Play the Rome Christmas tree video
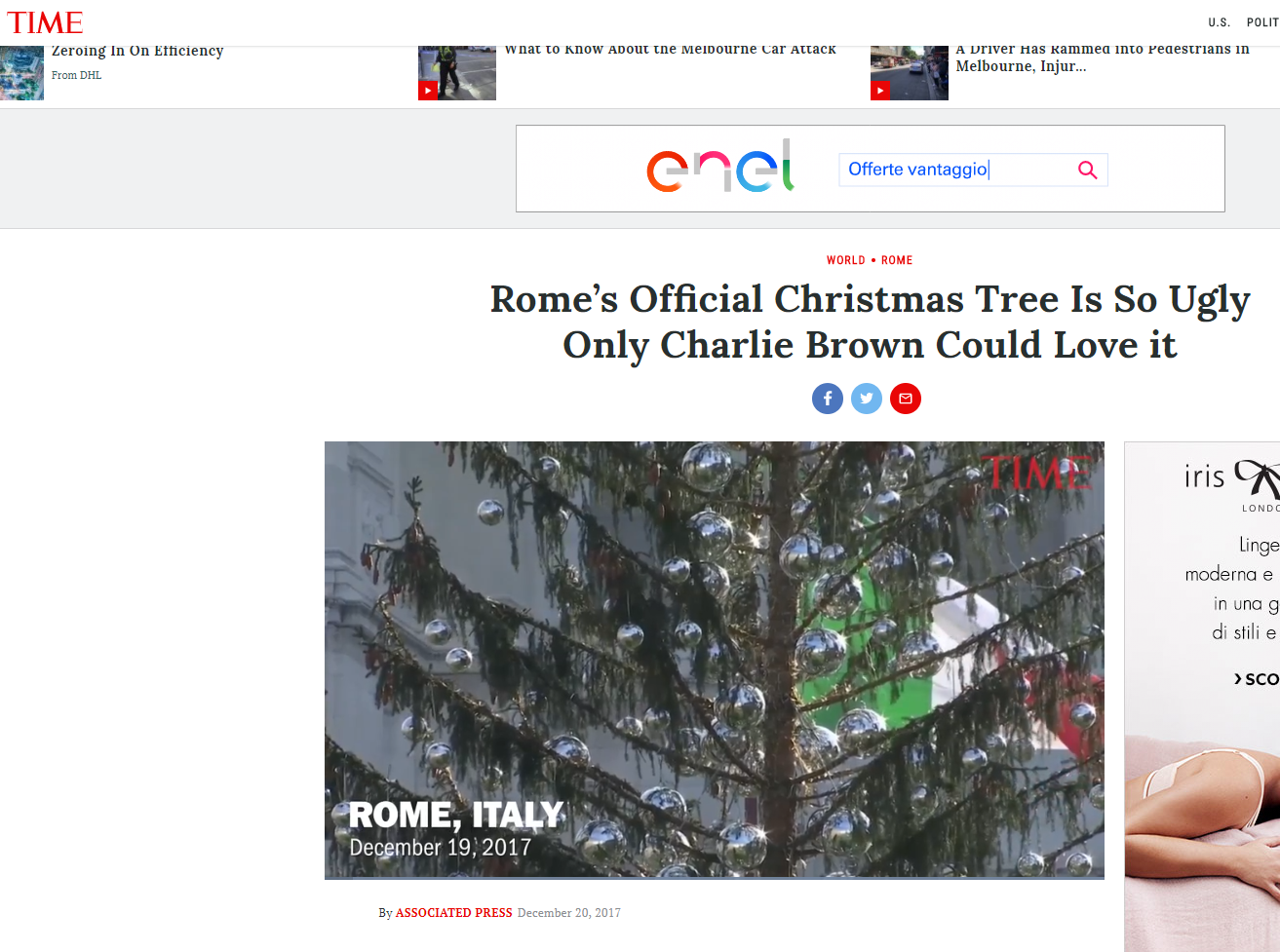The height and width of the screenshot is (952, 1280). pos(715,660)
